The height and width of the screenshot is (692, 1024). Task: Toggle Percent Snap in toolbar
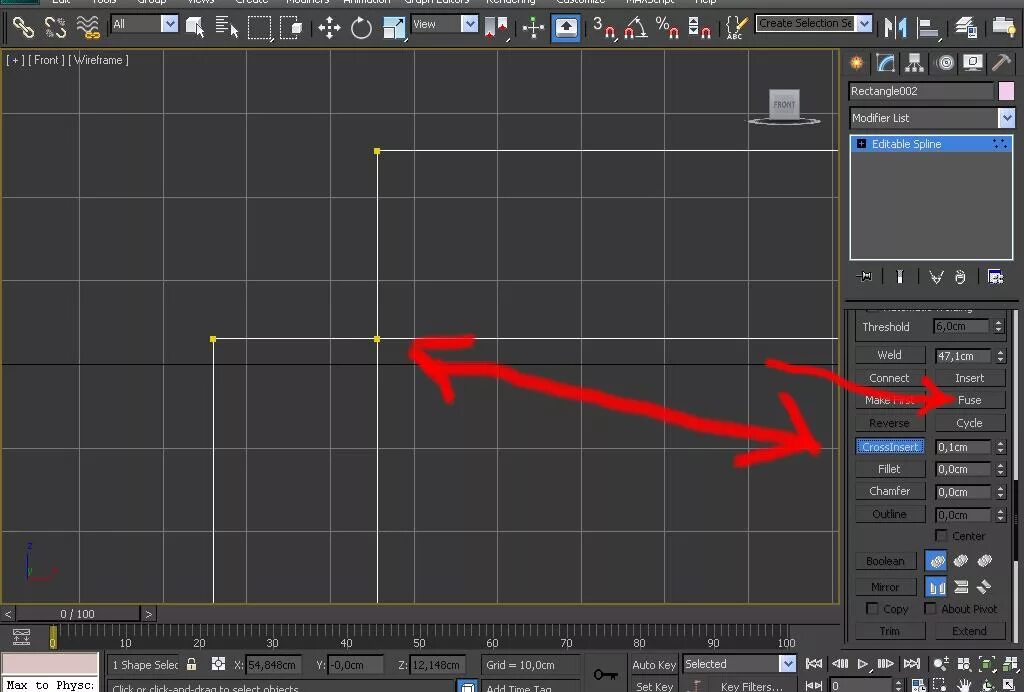coord(667,27)
